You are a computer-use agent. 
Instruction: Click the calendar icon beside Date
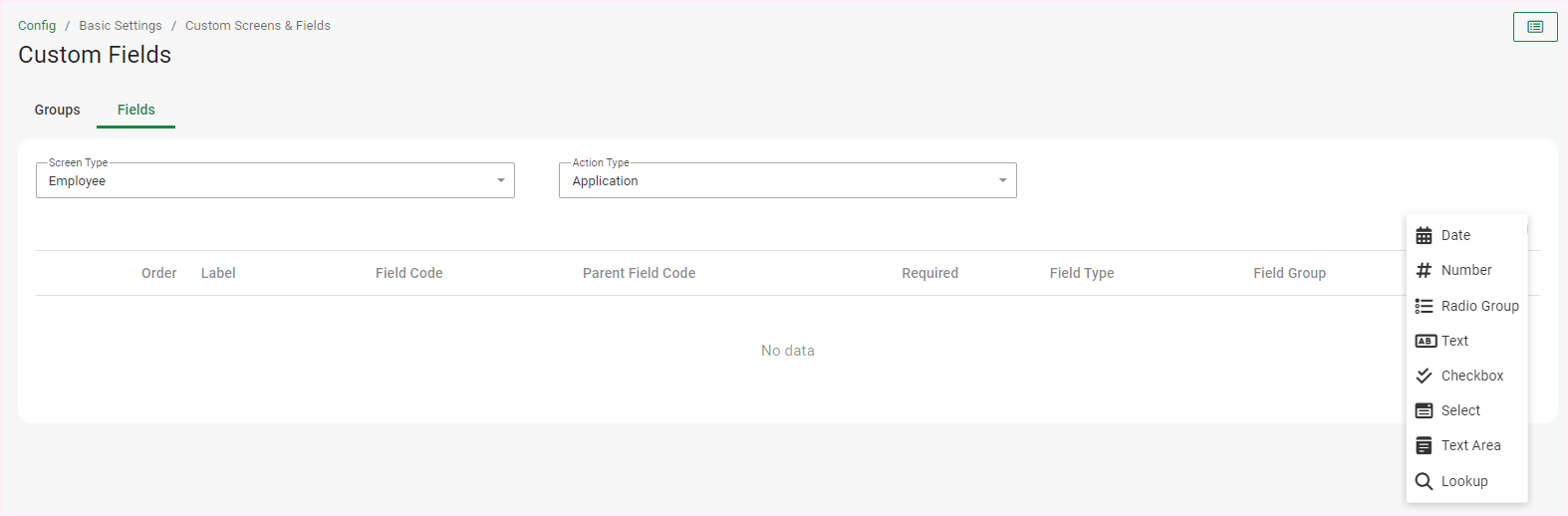coord(1424,236)
